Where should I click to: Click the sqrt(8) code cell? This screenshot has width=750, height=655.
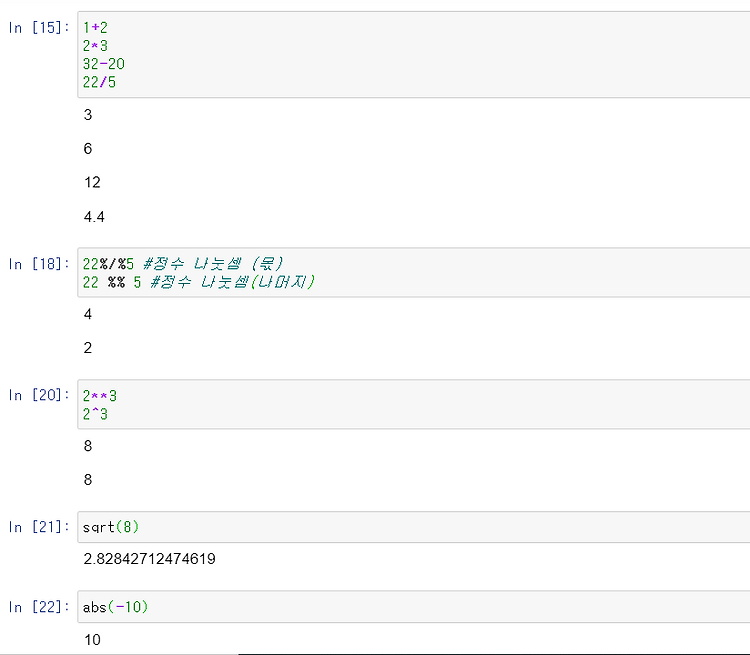click(414, 527)
